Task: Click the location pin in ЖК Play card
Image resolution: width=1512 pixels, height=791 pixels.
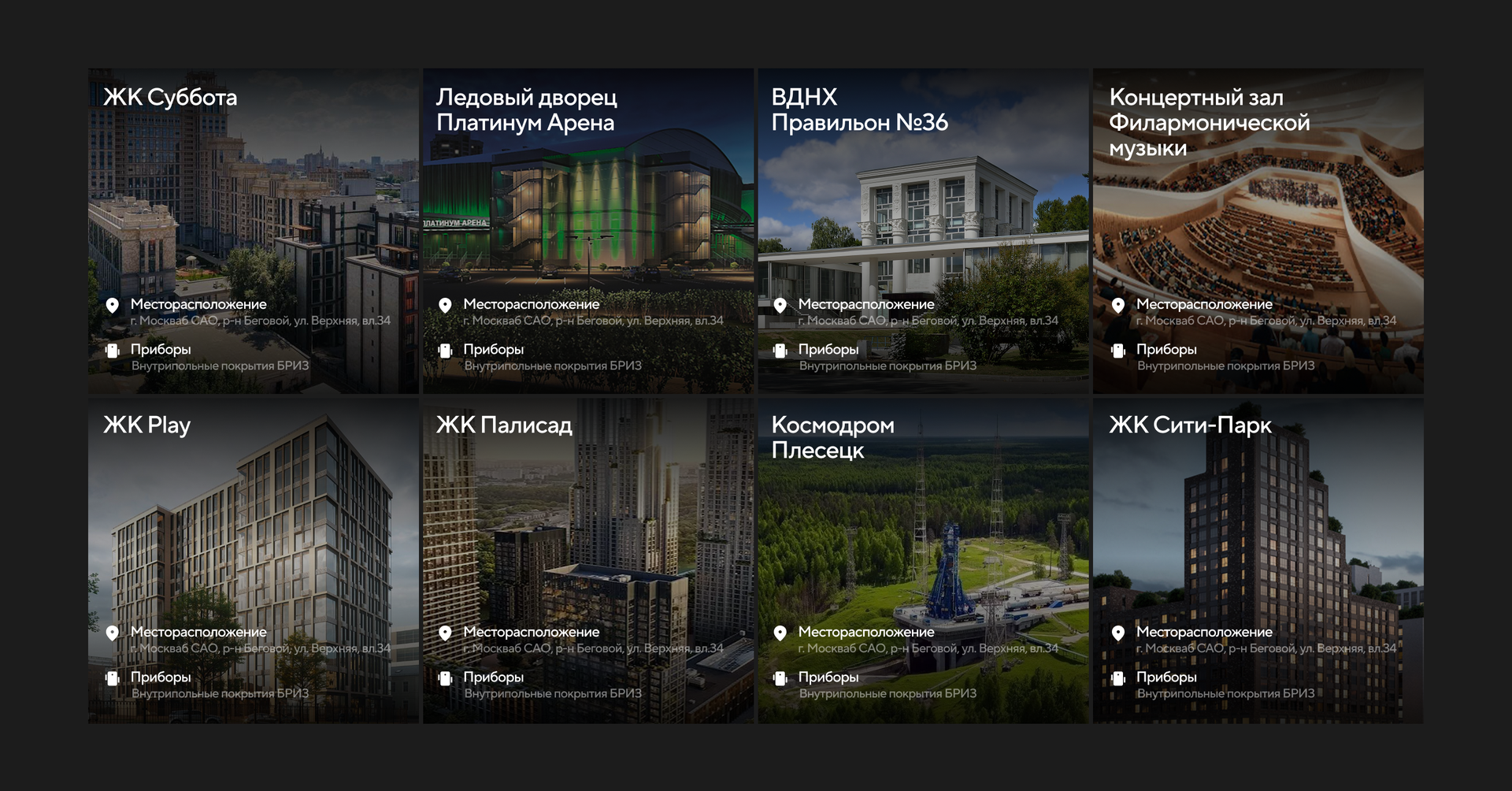Action: [x=113, y=633]
